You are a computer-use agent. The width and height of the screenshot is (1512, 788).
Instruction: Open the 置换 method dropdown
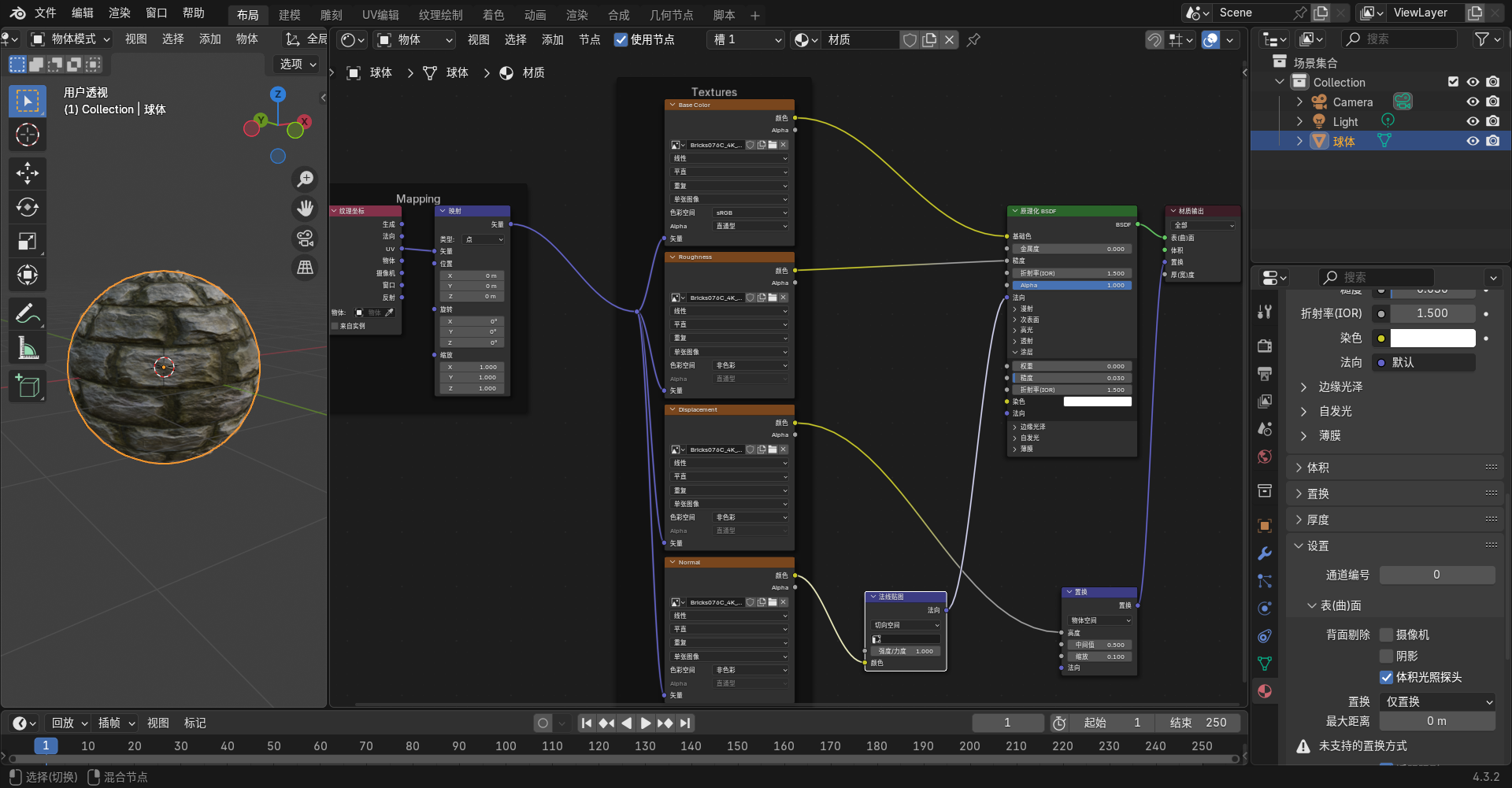[x=1437, y=701]
